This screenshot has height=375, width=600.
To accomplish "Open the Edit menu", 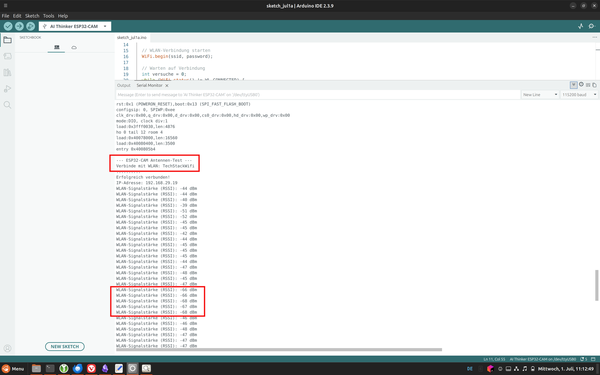I will coord(17,16).
